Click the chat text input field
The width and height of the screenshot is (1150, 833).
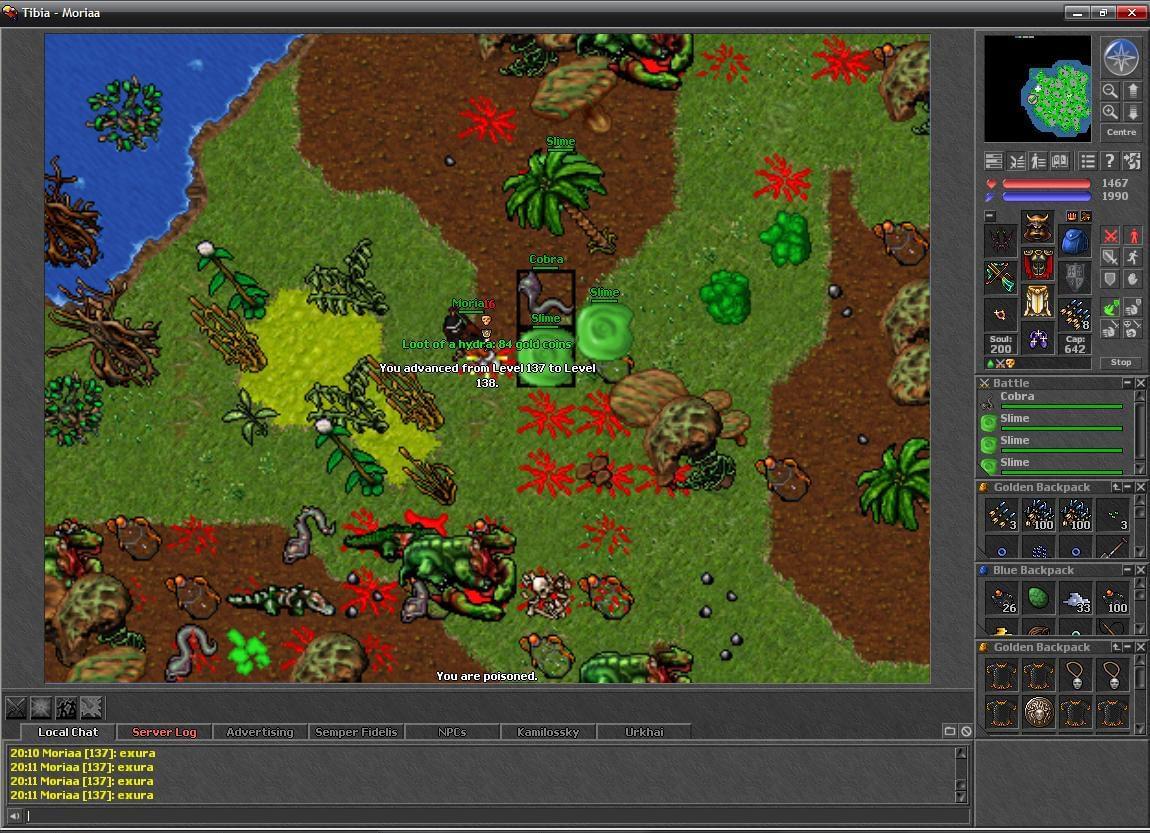(x=497, y=815)
